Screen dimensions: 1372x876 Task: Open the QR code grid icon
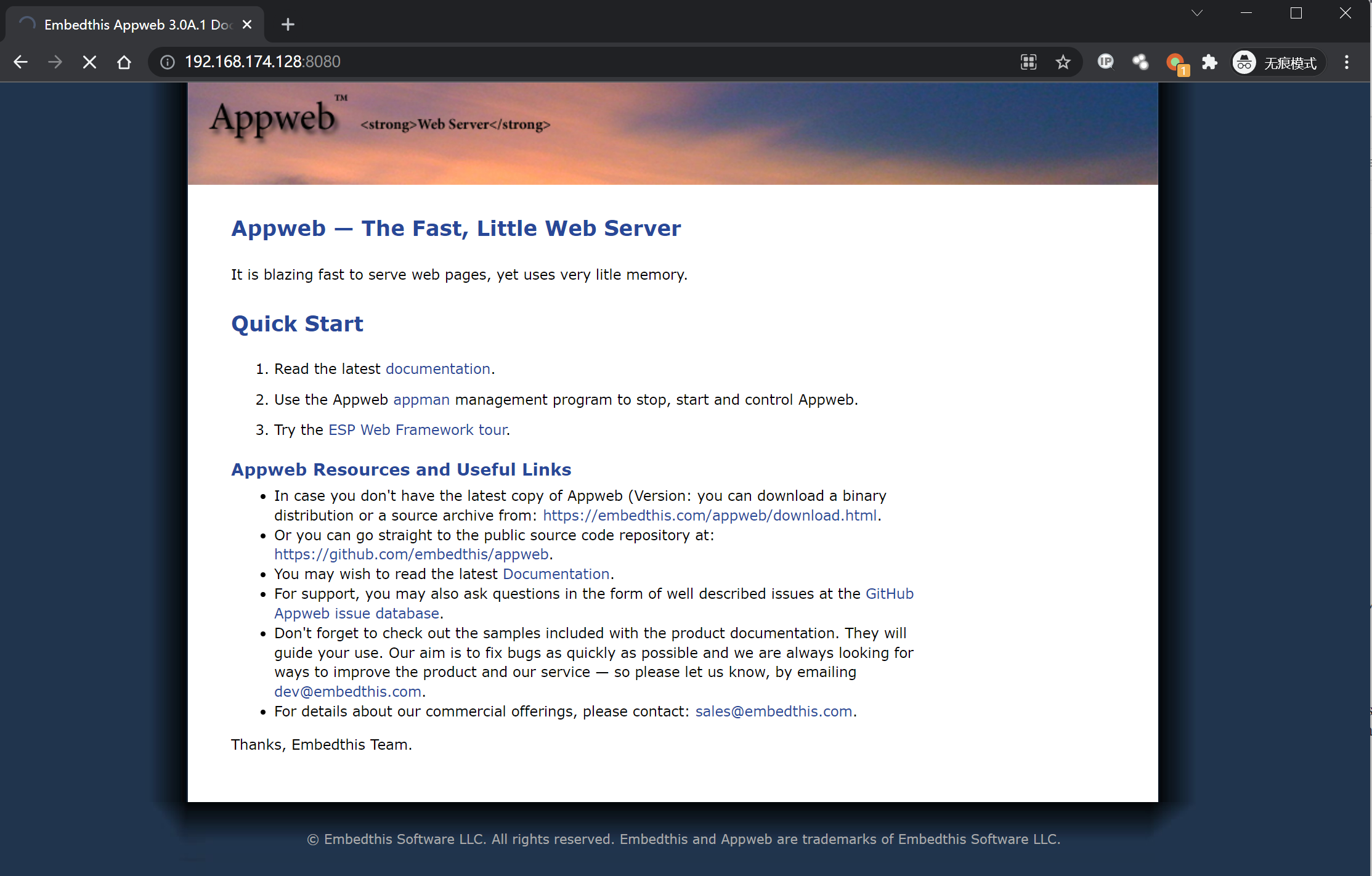pos(1028,62)
